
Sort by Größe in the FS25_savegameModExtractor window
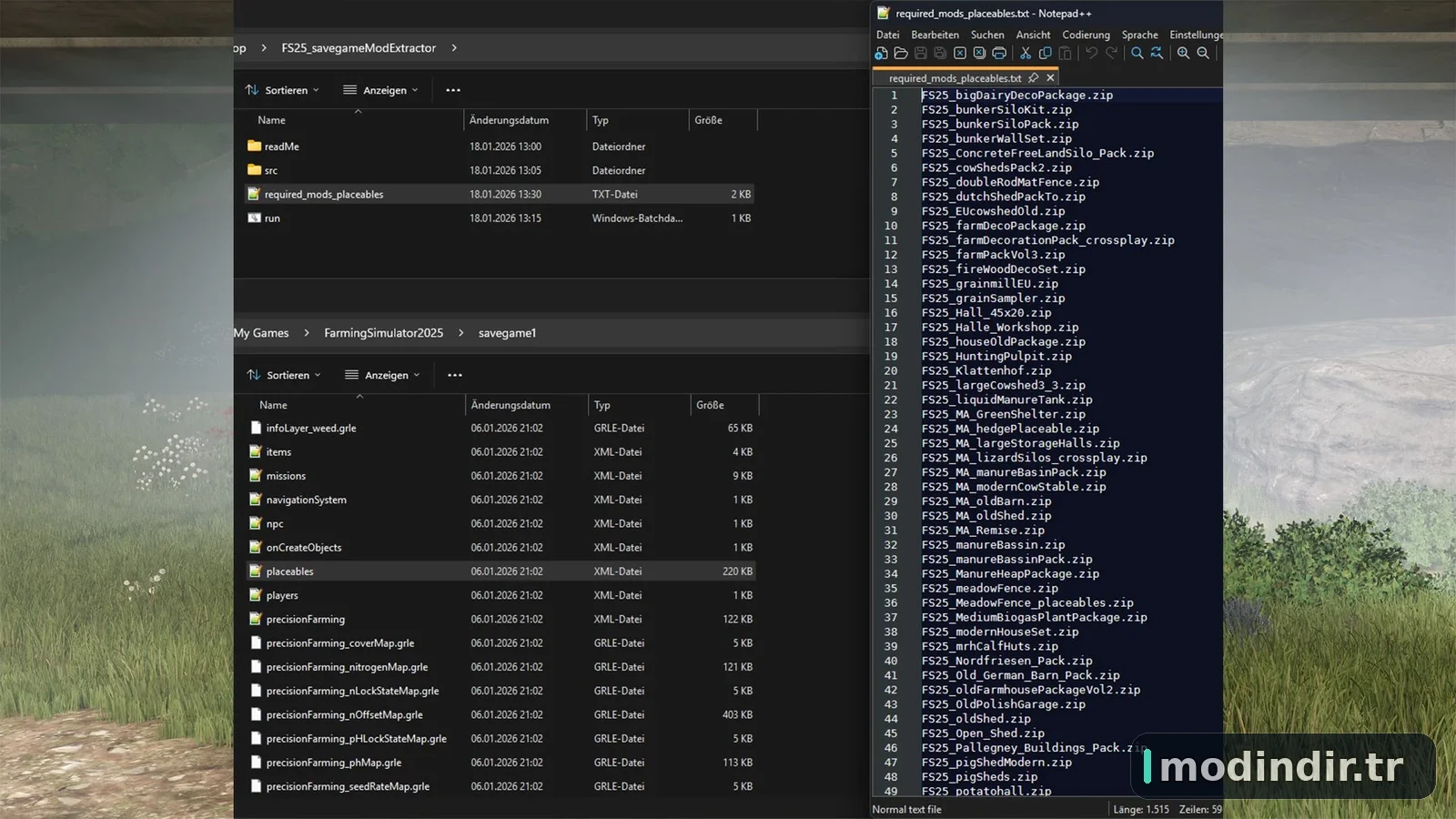pyautogui.click(x=708, y=120)
